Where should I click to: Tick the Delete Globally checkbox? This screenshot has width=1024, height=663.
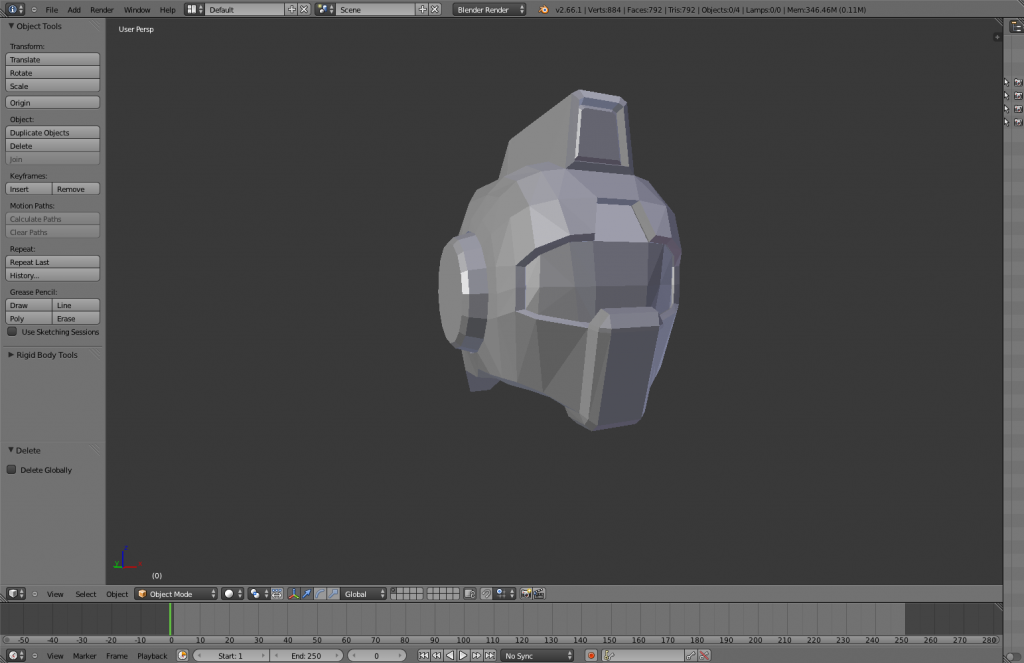(x=12, y=470)
